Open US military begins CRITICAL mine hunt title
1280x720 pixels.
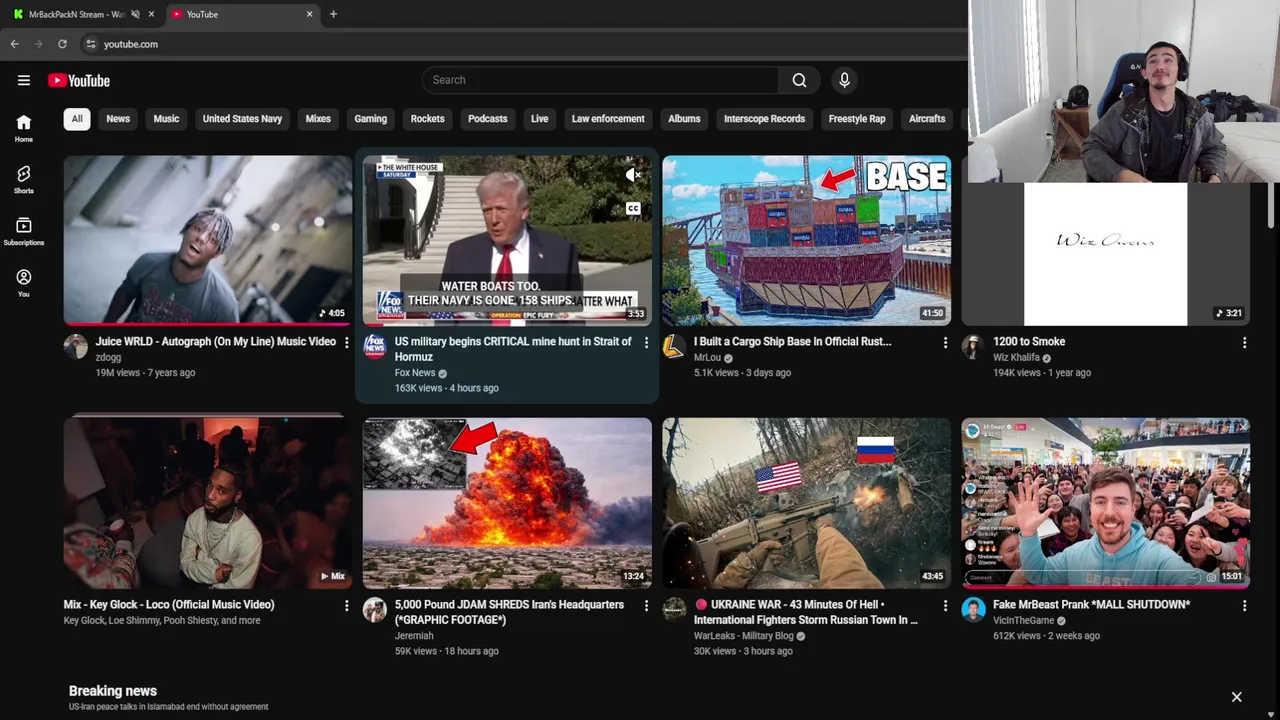click(513, 349)
